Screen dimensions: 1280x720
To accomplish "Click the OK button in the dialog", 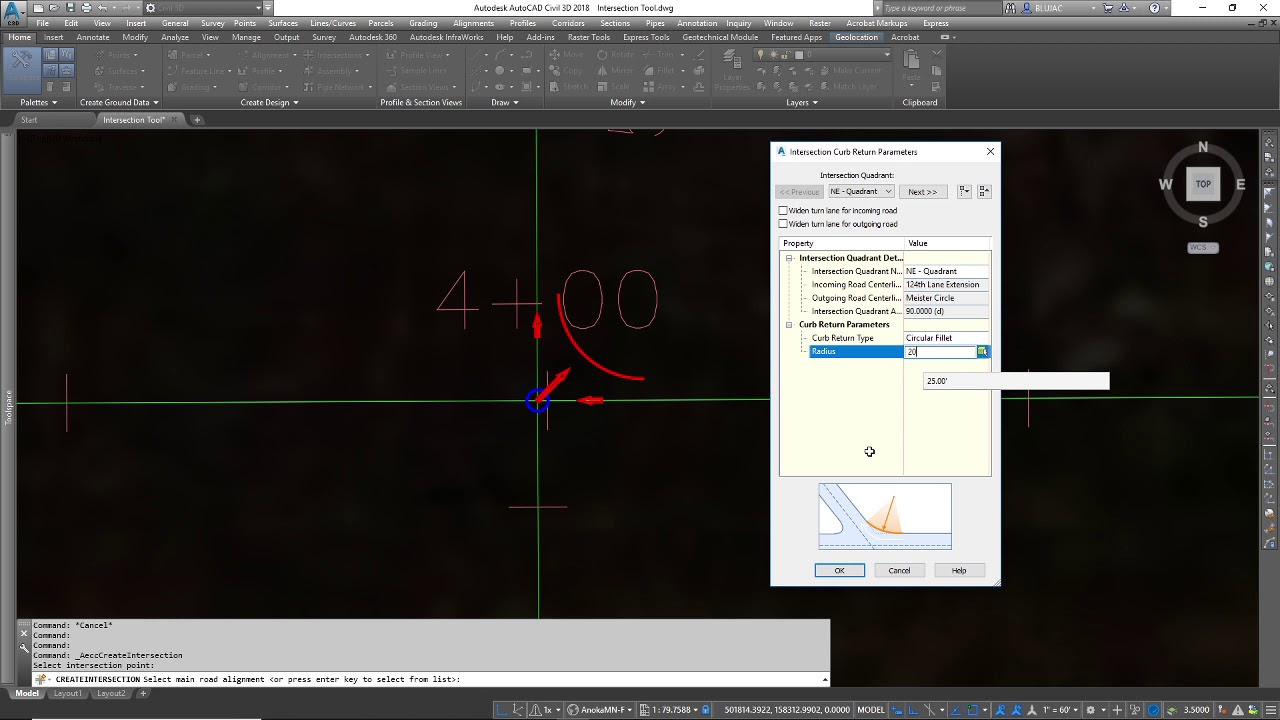I will point(840,570).
